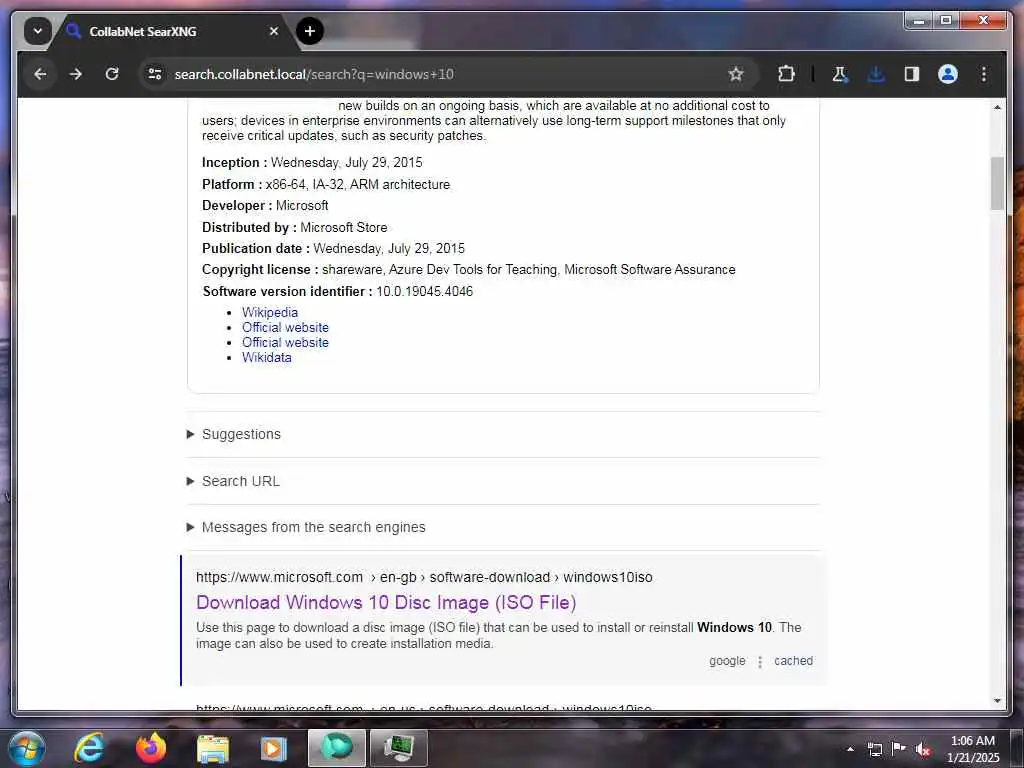Open the cached version of the result
This screenshot has width=1024, height=768.
[793, 661]
